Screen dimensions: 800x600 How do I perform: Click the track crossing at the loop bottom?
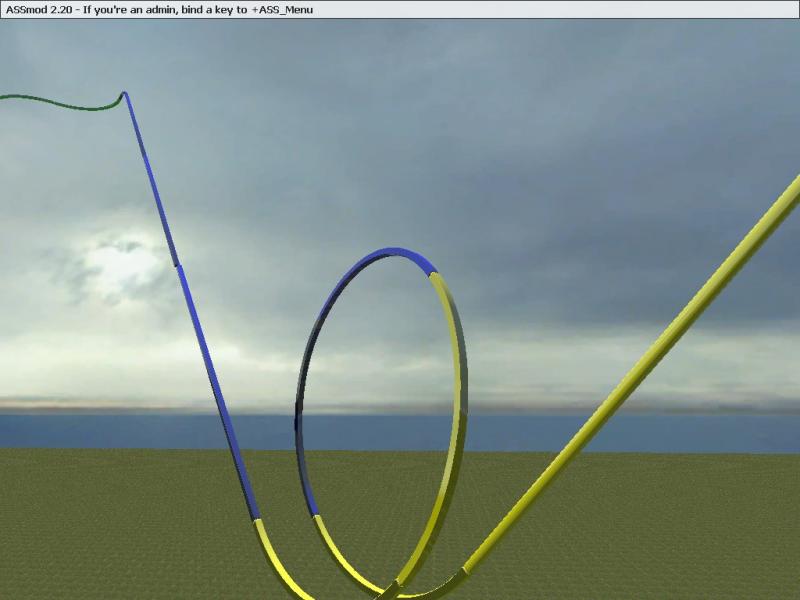tap(388, 590)
